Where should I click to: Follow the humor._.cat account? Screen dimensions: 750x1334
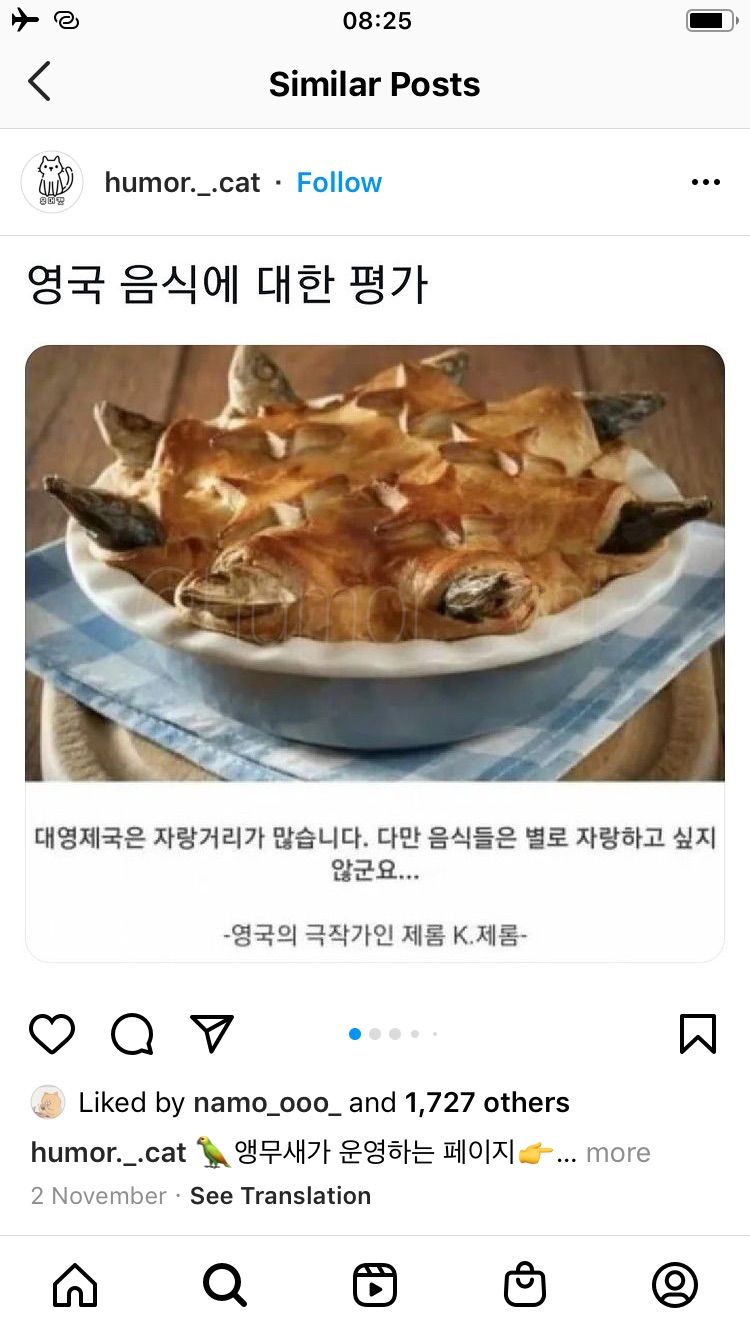pos(339,182)
